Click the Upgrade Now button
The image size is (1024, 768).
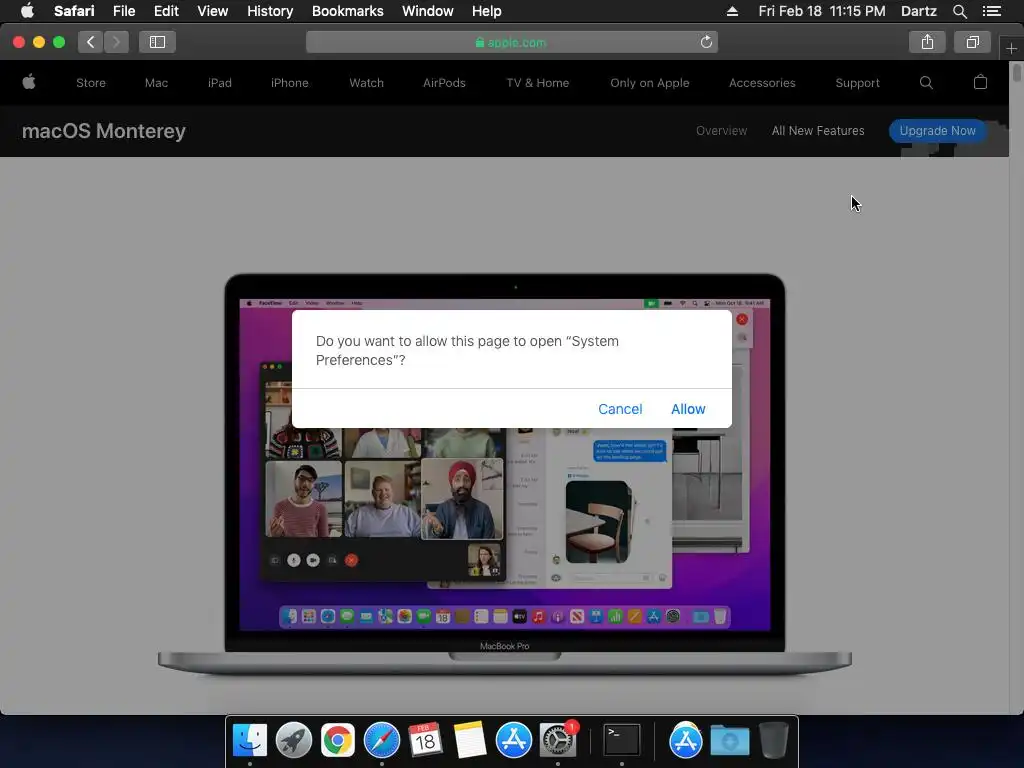tap(938, 131)
